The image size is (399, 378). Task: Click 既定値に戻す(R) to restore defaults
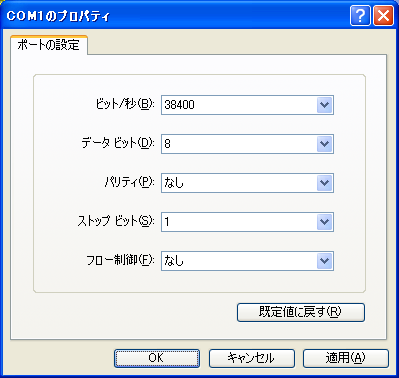pyautogui.click(x=301, y=312)
